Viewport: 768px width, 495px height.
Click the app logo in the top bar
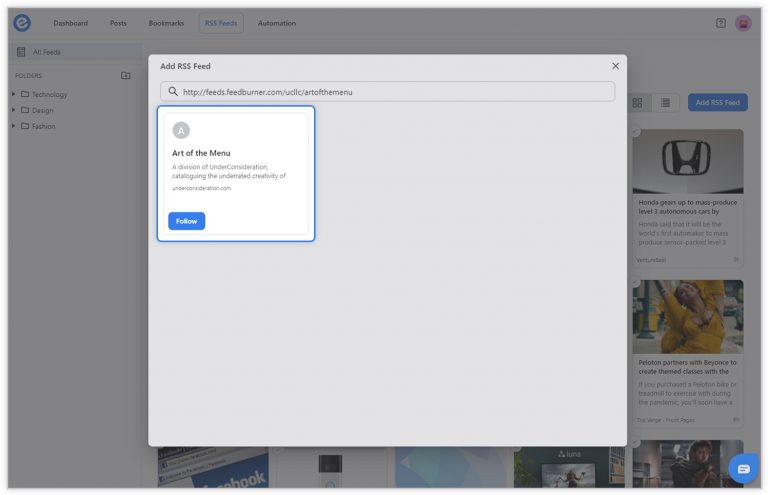pyautogui.click(x=22, y=23)
